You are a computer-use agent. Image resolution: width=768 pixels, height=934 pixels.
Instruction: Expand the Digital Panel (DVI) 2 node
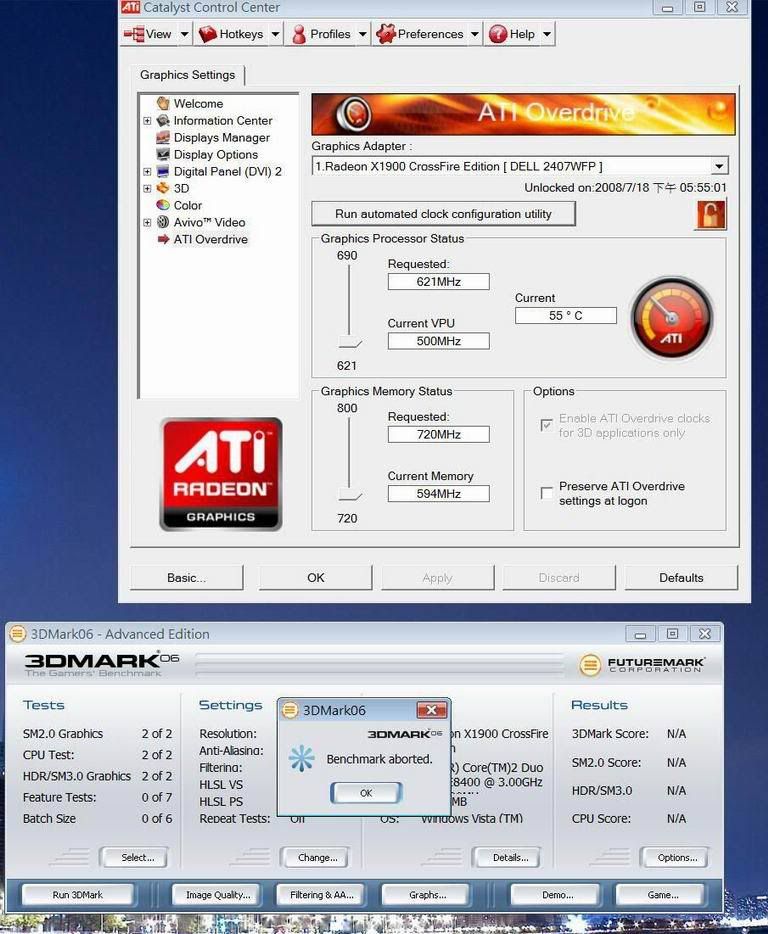tap(147, 172)
